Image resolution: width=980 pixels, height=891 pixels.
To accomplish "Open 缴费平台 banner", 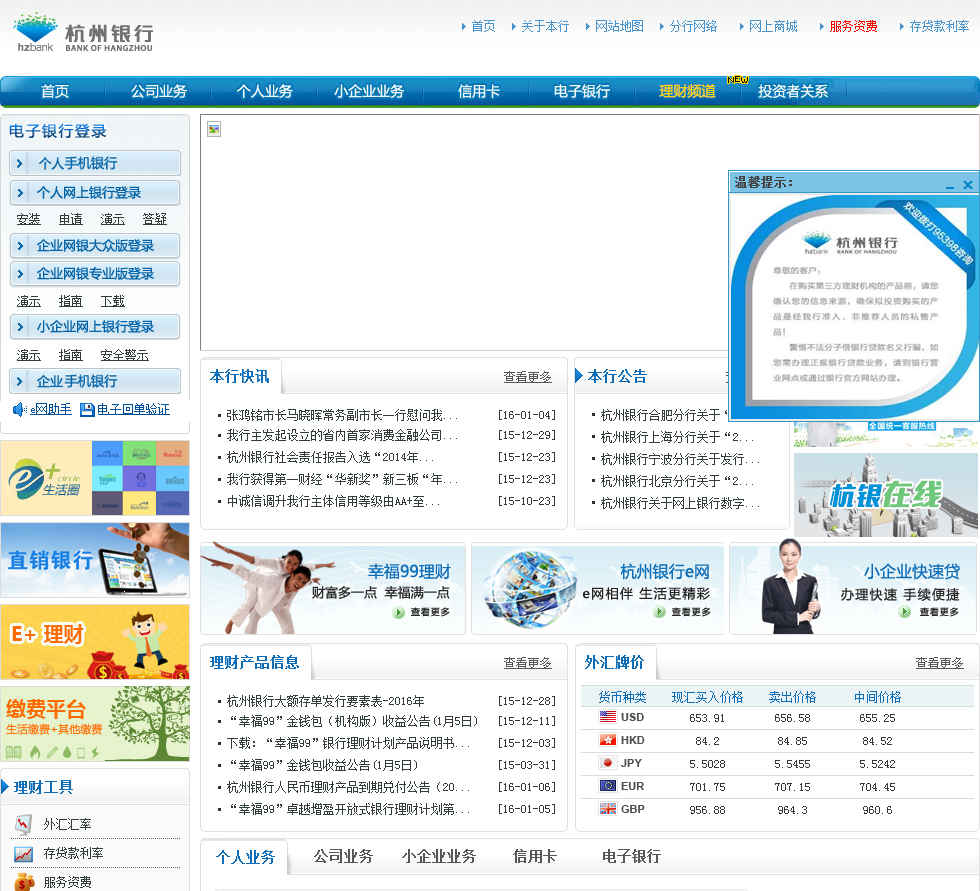I will pyautogui.click(x=95, y=724).
